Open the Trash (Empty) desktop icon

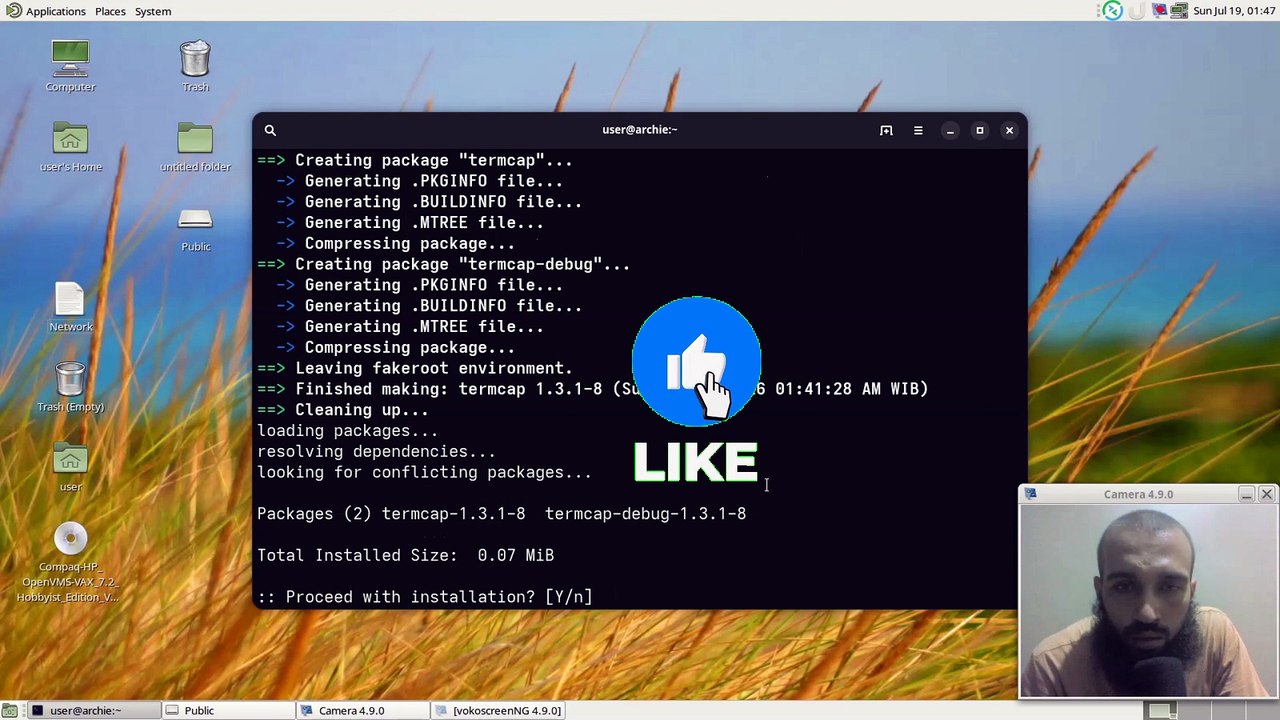click(x=70, y=386)
